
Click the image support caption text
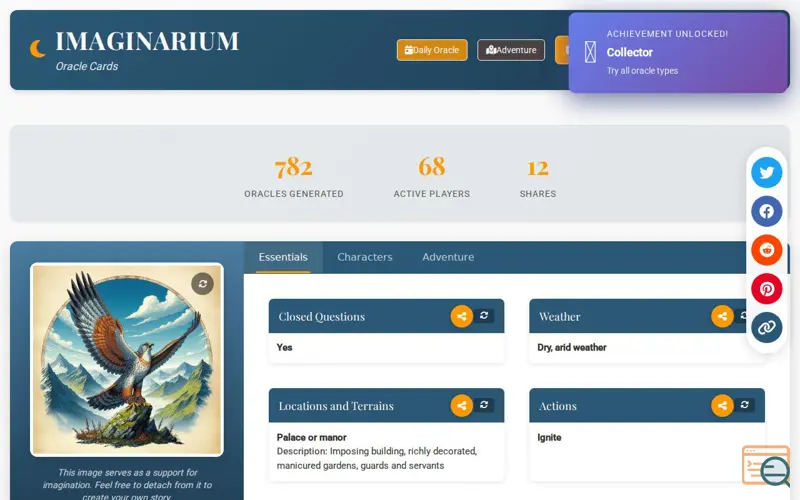[x=127, y=485]
